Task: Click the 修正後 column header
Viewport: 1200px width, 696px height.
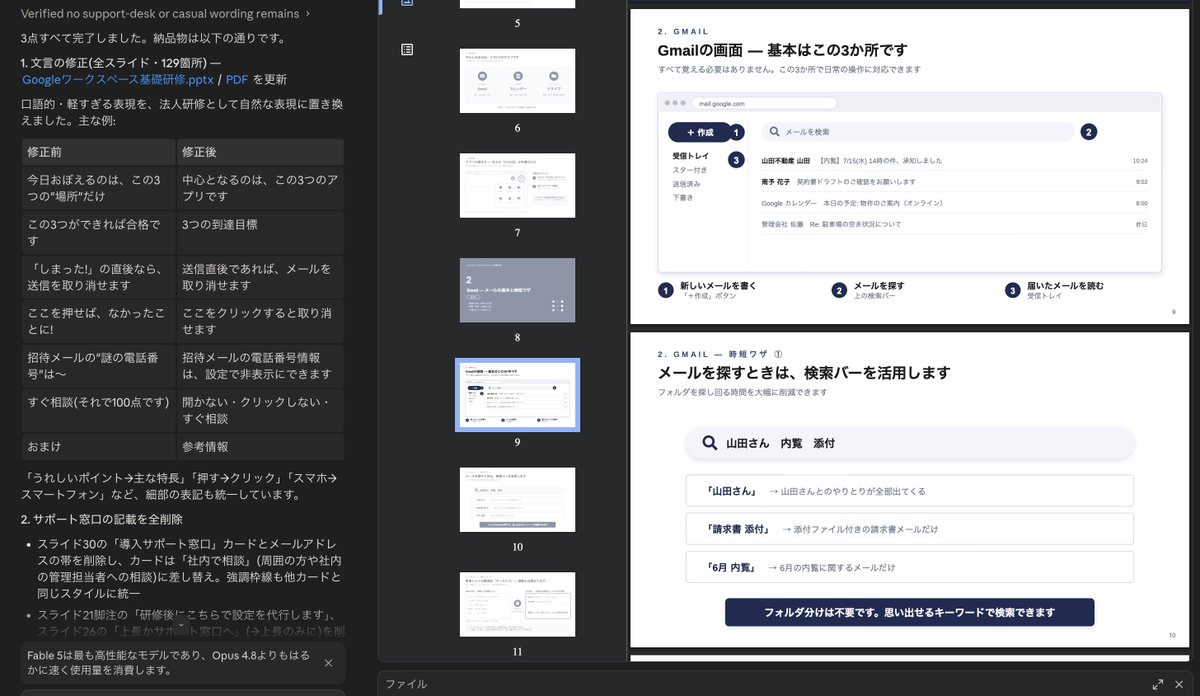Action: pos(260,152)
